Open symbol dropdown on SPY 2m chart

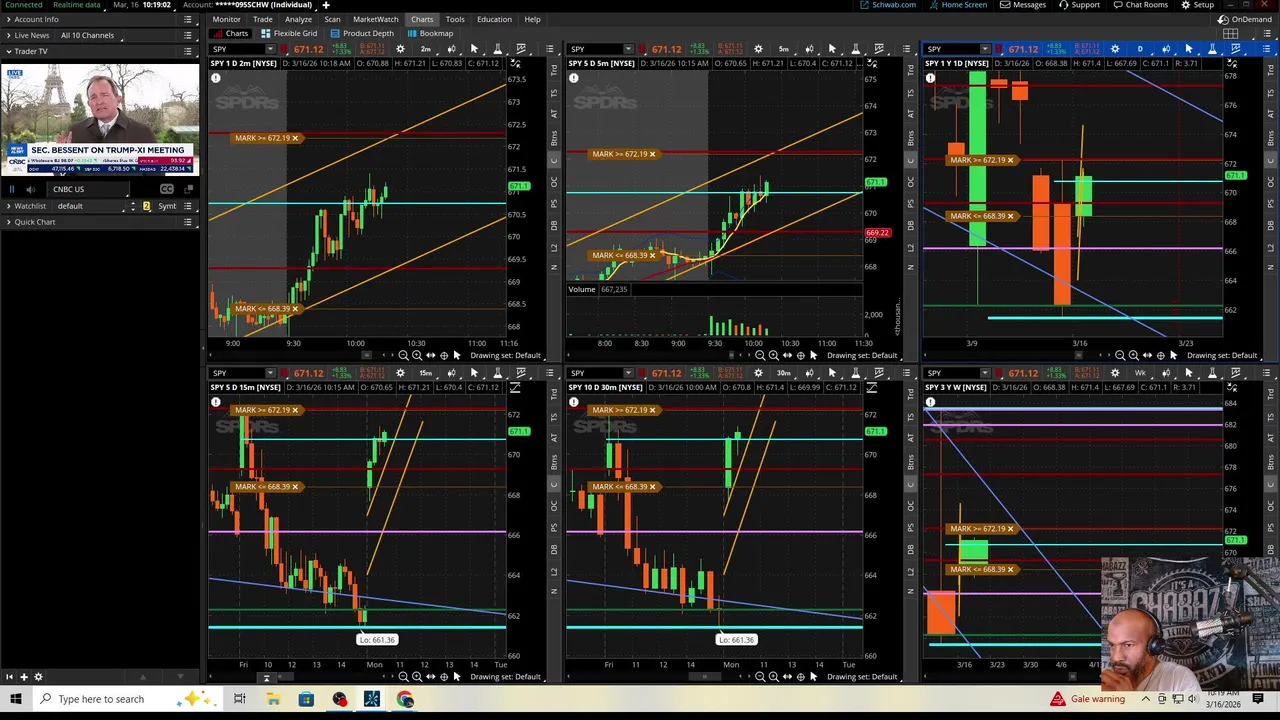coord(270,49)
